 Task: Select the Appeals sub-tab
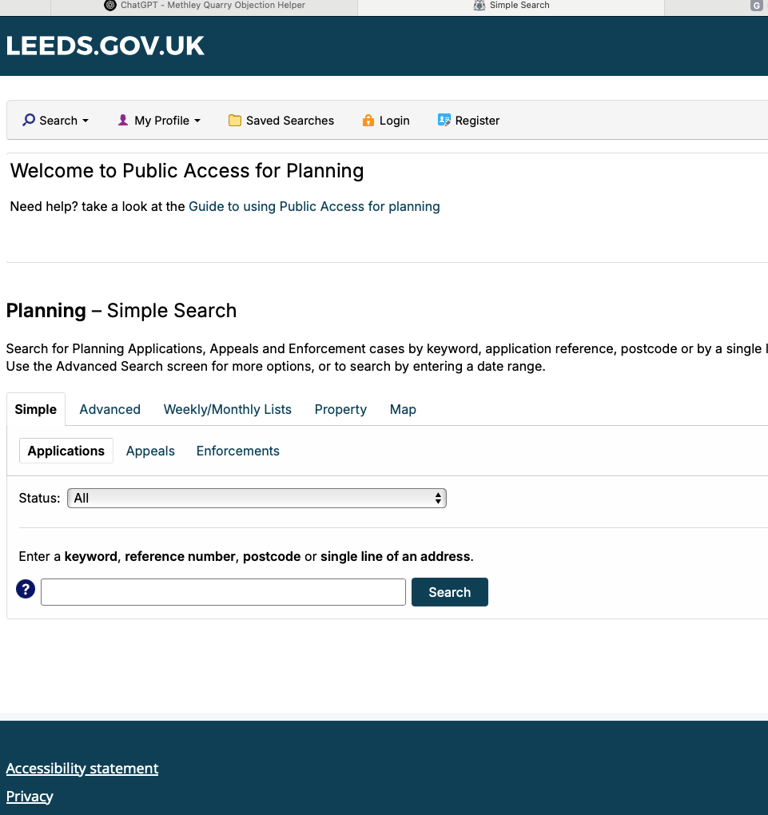150,451
